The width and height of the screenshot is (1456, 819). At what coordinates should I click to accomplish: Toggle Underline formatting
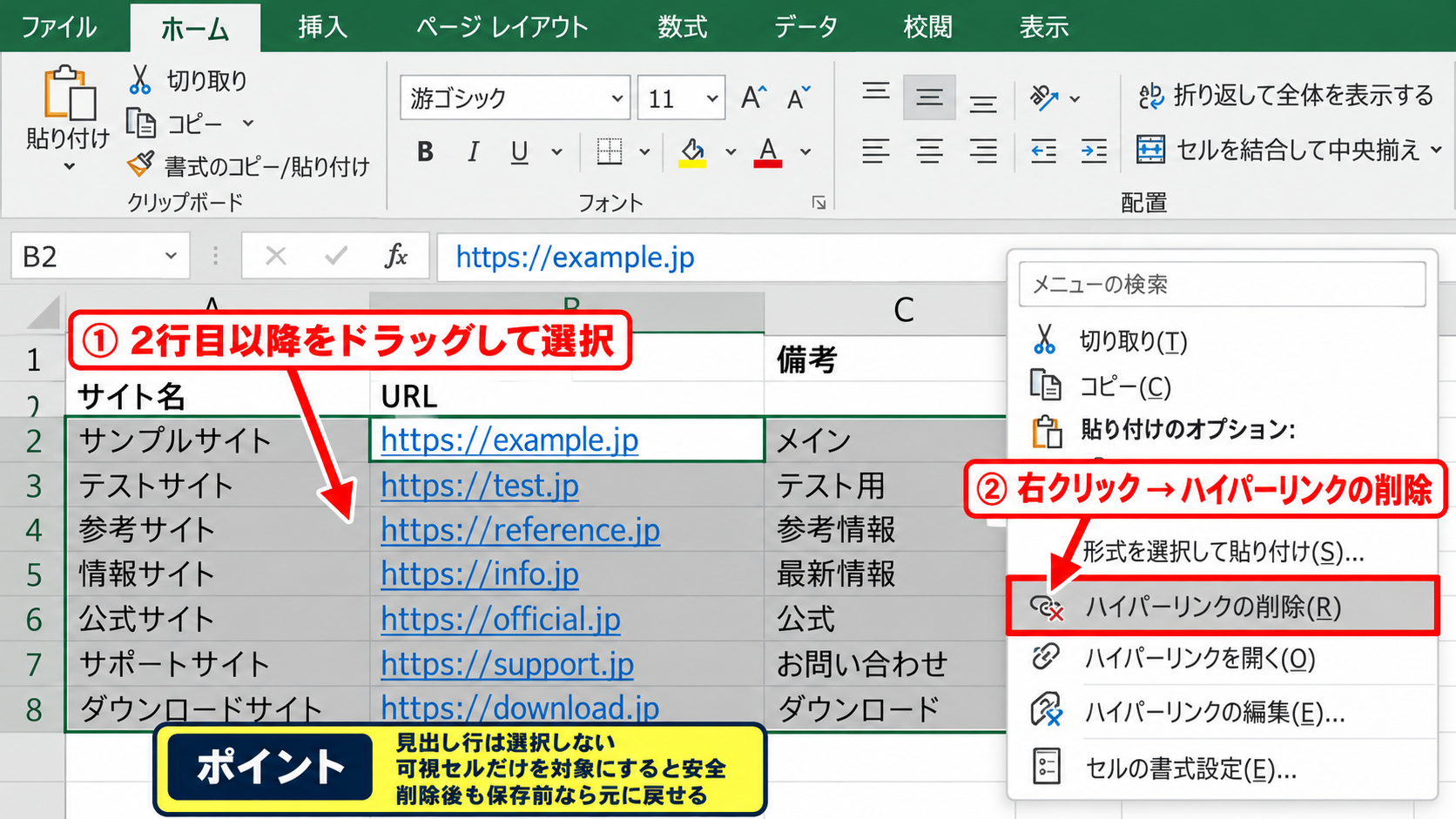pyautogui.click(x=520, y=152)
